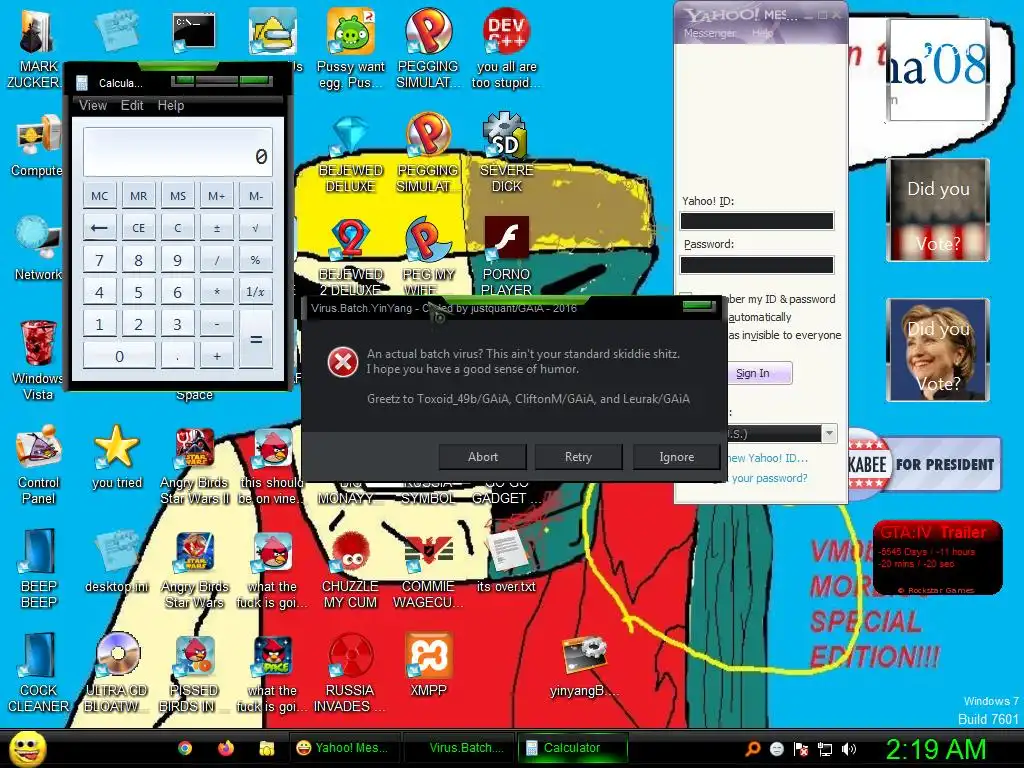
Task: Click Abort in the virus dialog
Action: tap(483, 456)
